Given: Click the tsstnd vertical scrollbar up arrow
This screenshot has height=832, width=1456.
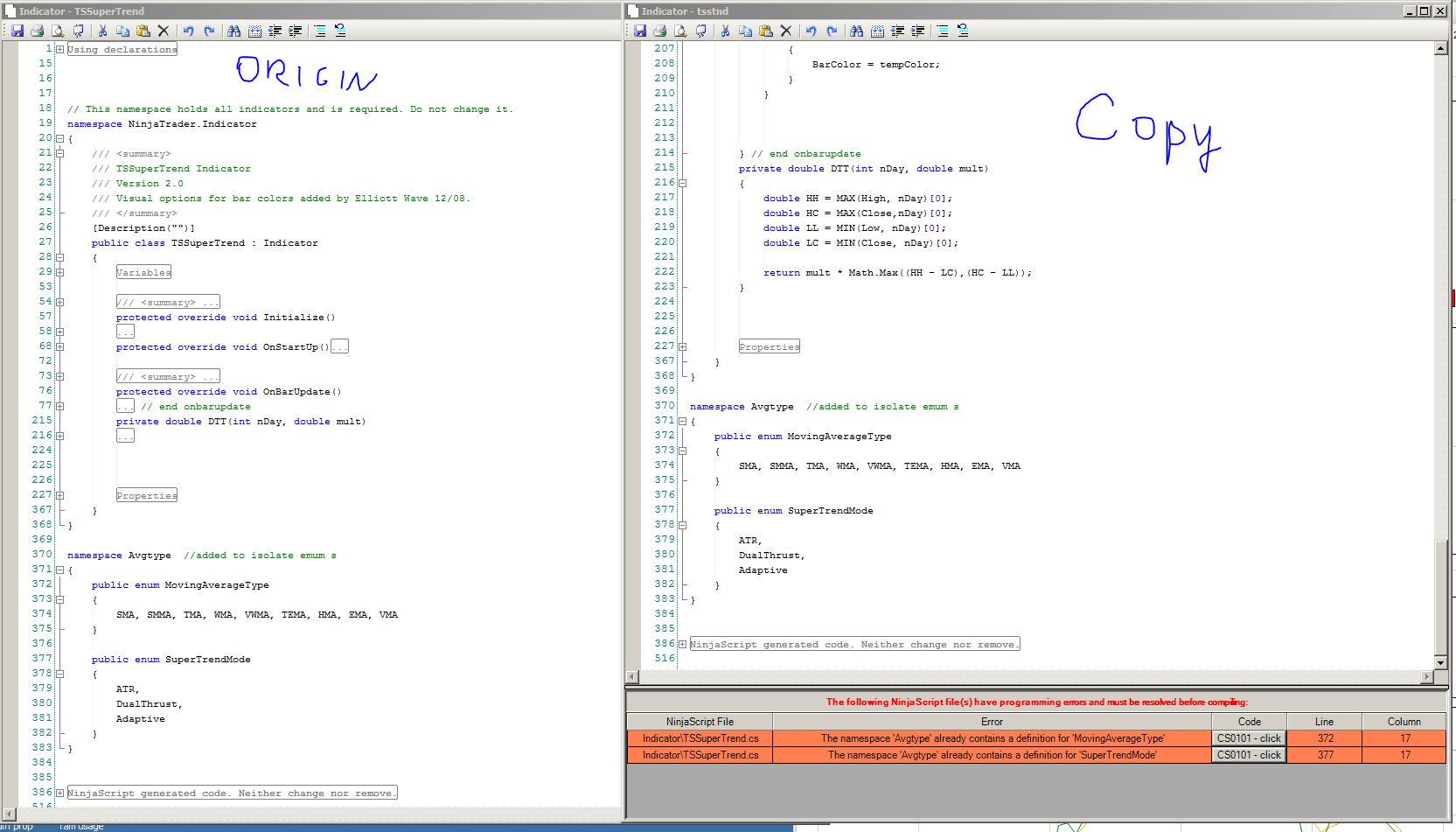Looking at the screenshot, I should [x=1441, y=49].
